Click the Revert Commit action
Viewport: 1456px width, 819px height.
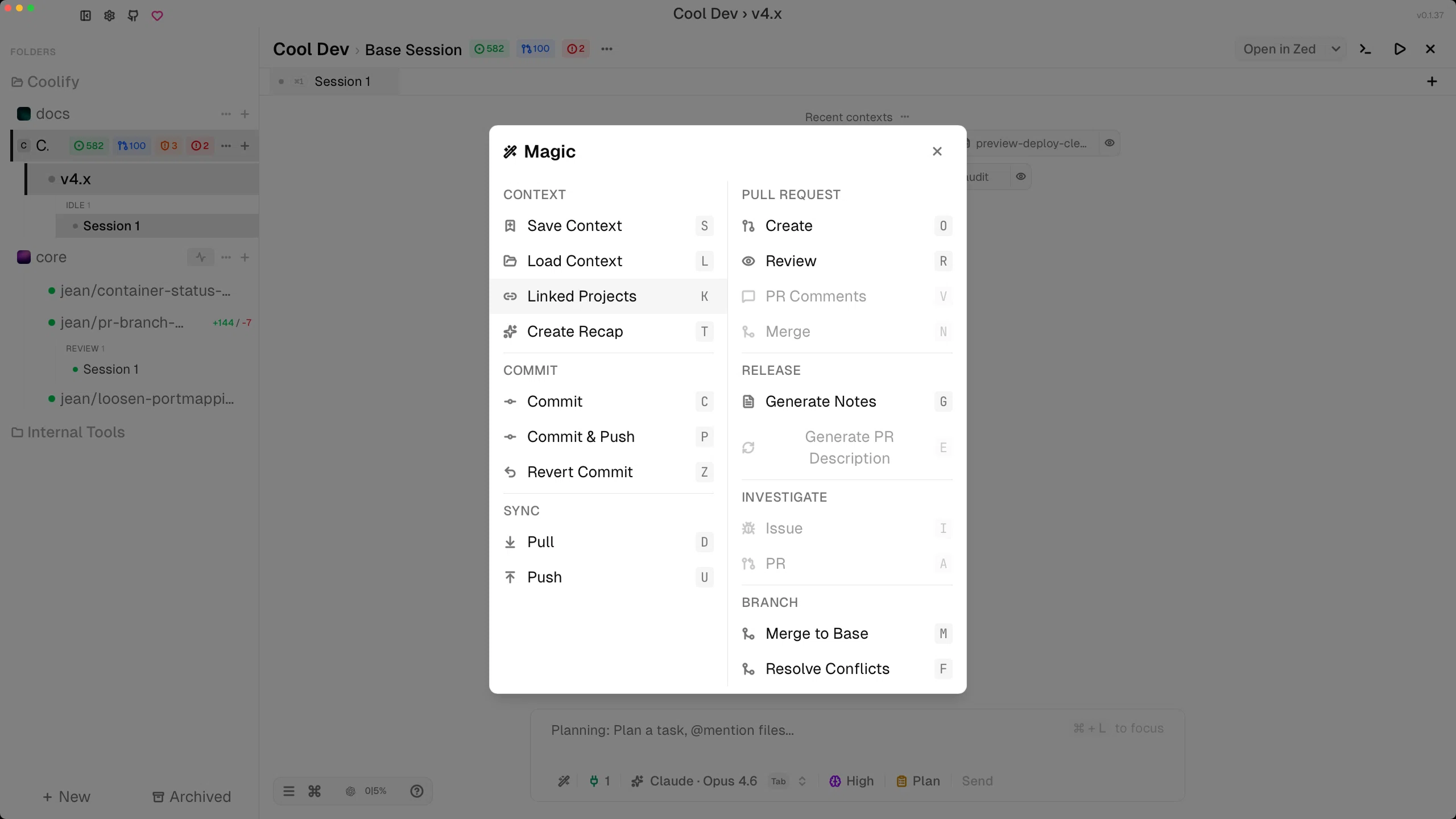(580, 471)
